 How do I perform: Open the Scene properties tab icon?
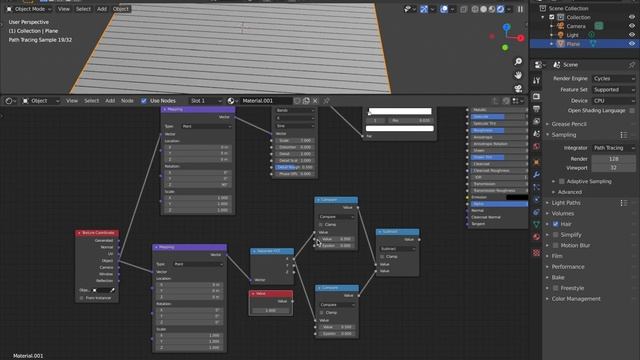[x=536, y=134]
